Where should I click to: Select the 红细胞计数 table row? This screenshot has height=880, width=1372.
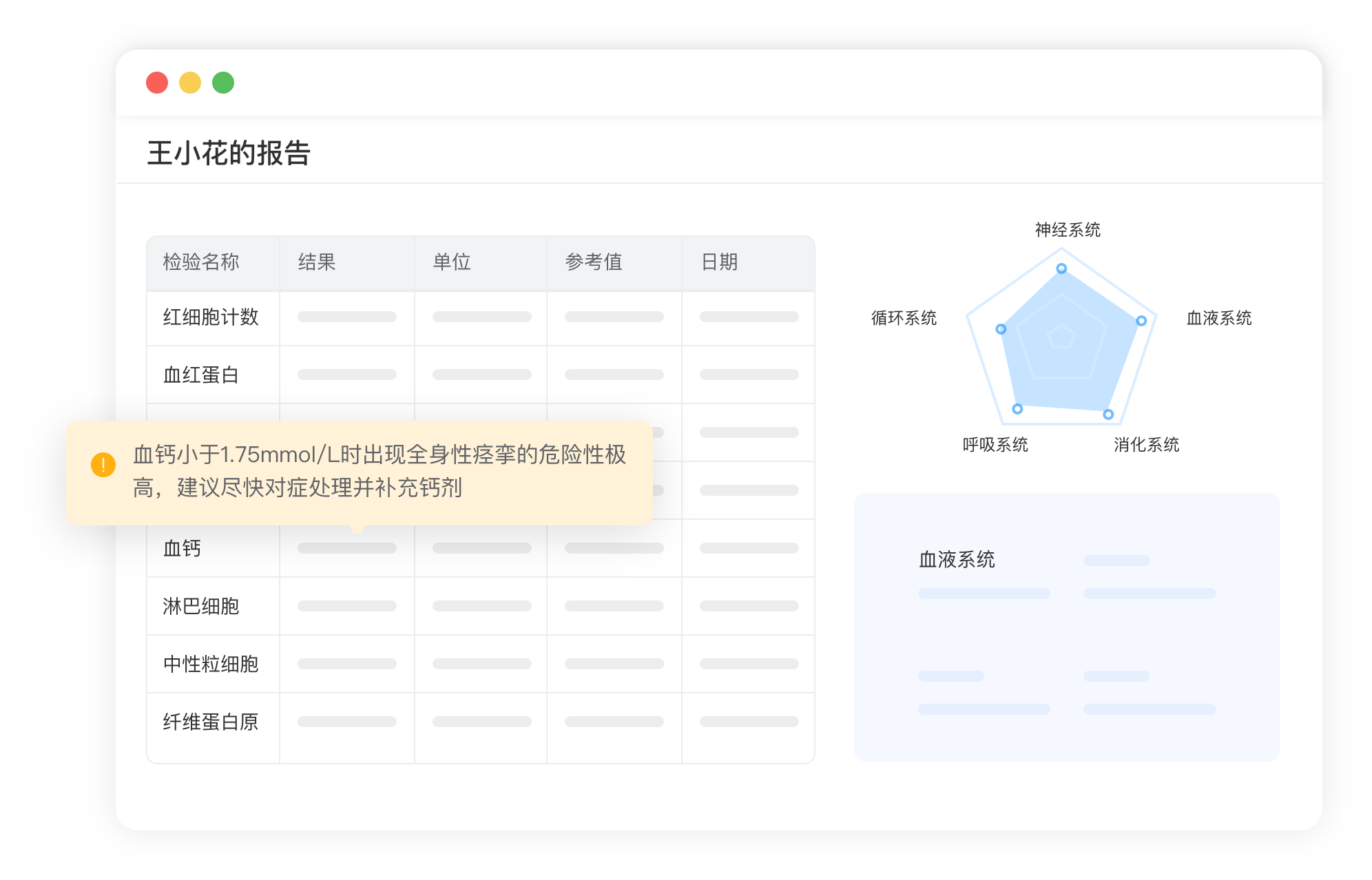pos(211,317)
